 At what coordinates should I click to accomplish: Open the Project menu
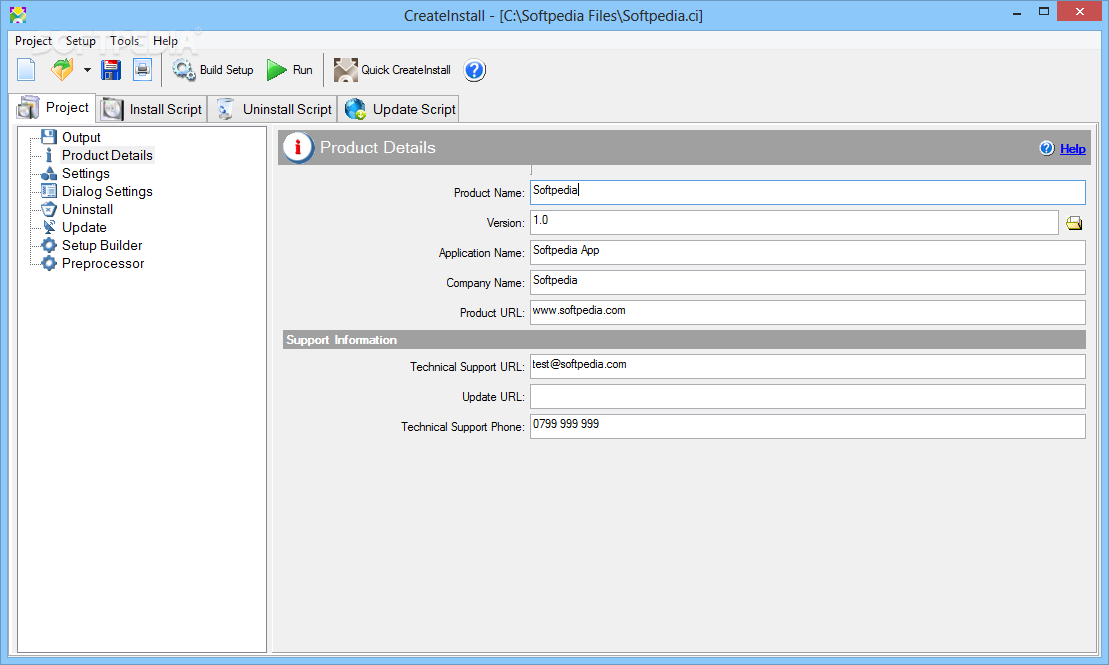point(33,41)
